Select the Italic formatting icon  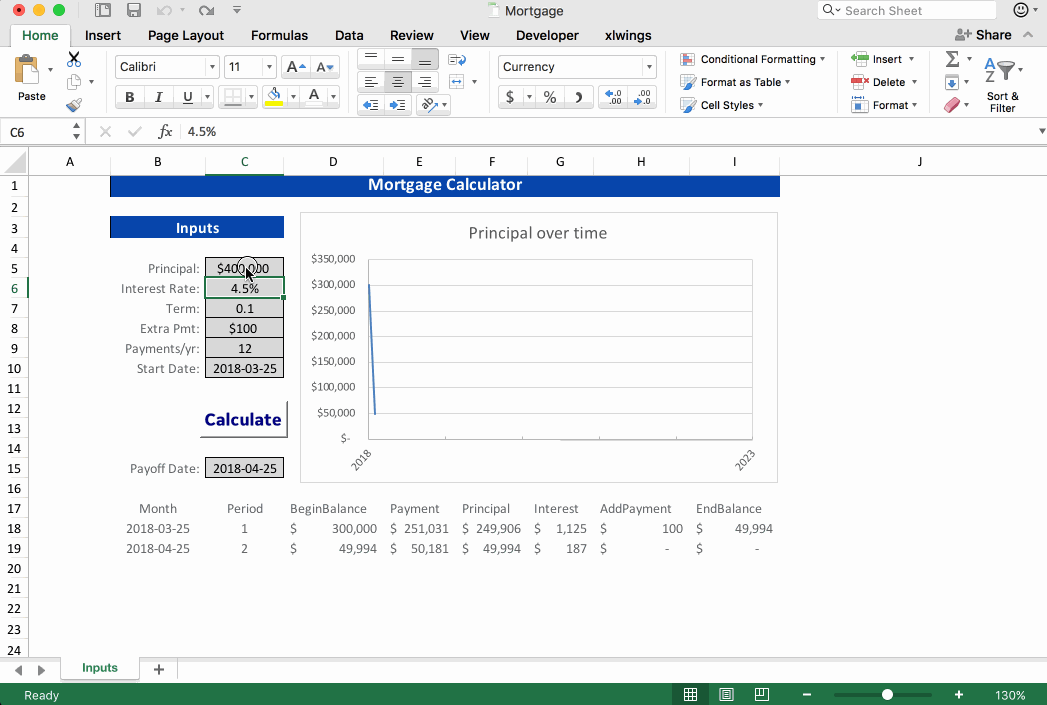coord(158,96)
